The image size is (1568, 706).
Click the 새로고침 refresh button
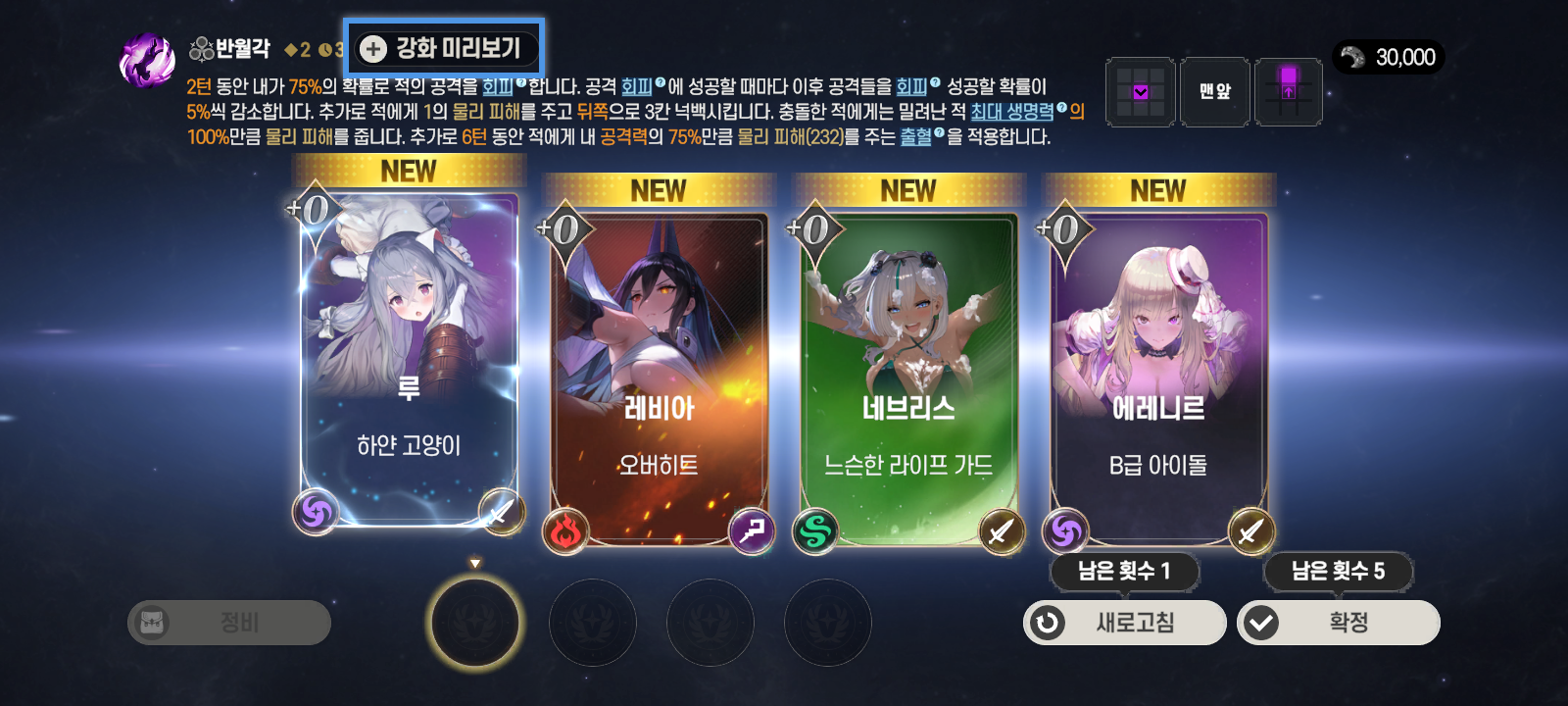pos(1125,623)
